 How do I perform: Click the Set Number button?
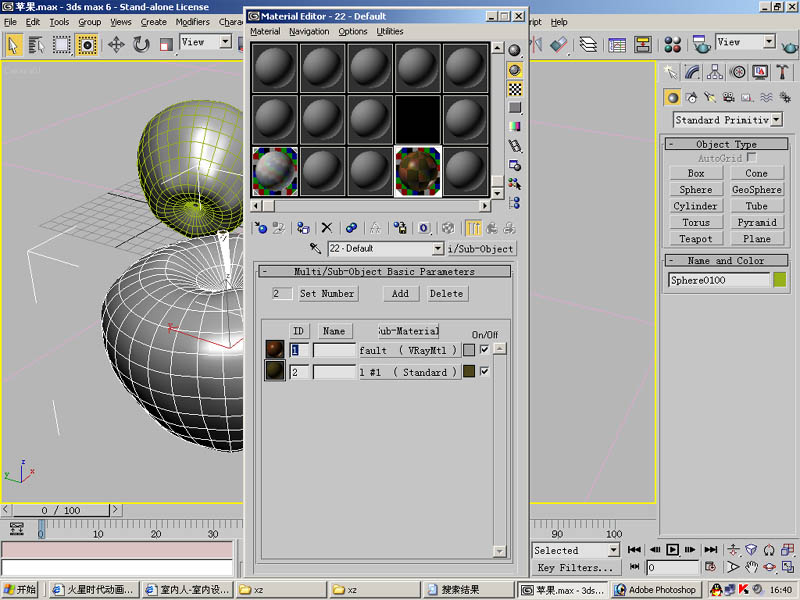tap(327, 294)
